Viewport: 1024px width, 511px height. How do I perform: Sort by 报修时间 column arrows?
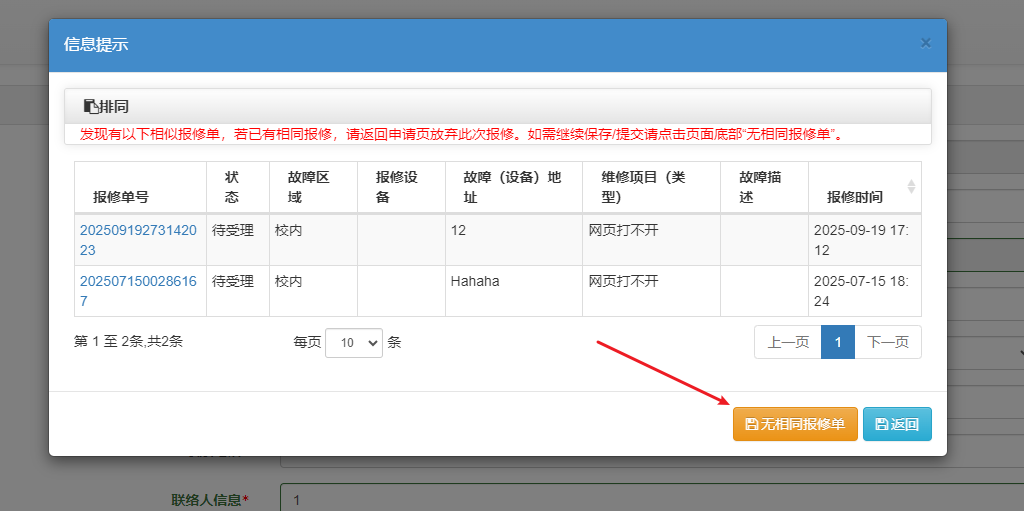tap(911, 187)
